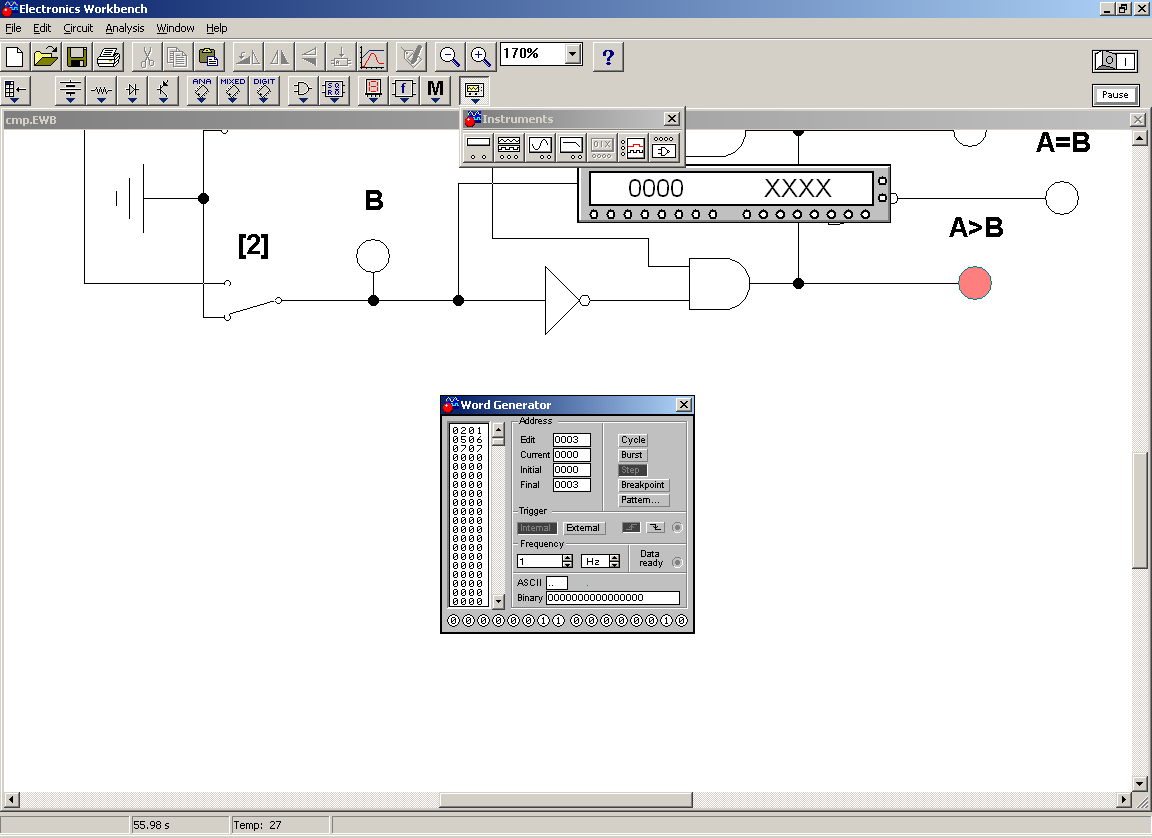Set a Breakpoint in Word Generator

[643, 485]
